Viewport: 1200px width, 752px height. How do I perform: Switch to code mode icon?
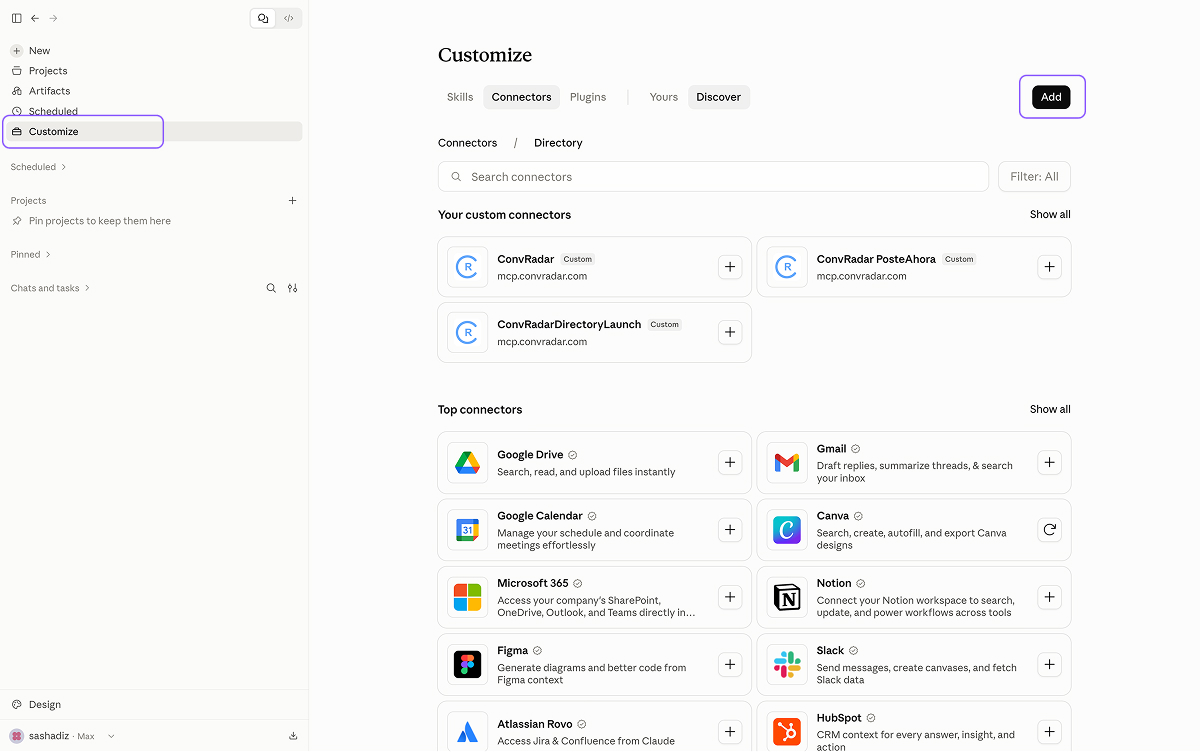pos(288,18)
